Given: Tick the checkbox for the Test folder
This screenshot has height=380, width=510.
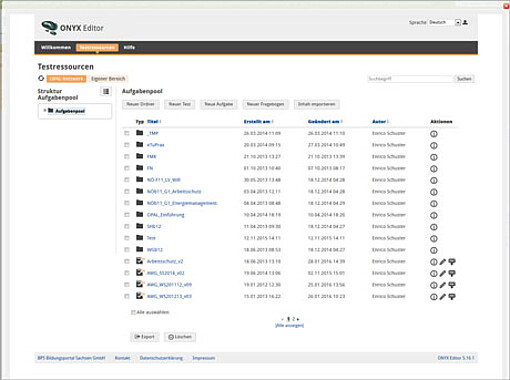Looking at the screenshot, I should coord(127,238).
